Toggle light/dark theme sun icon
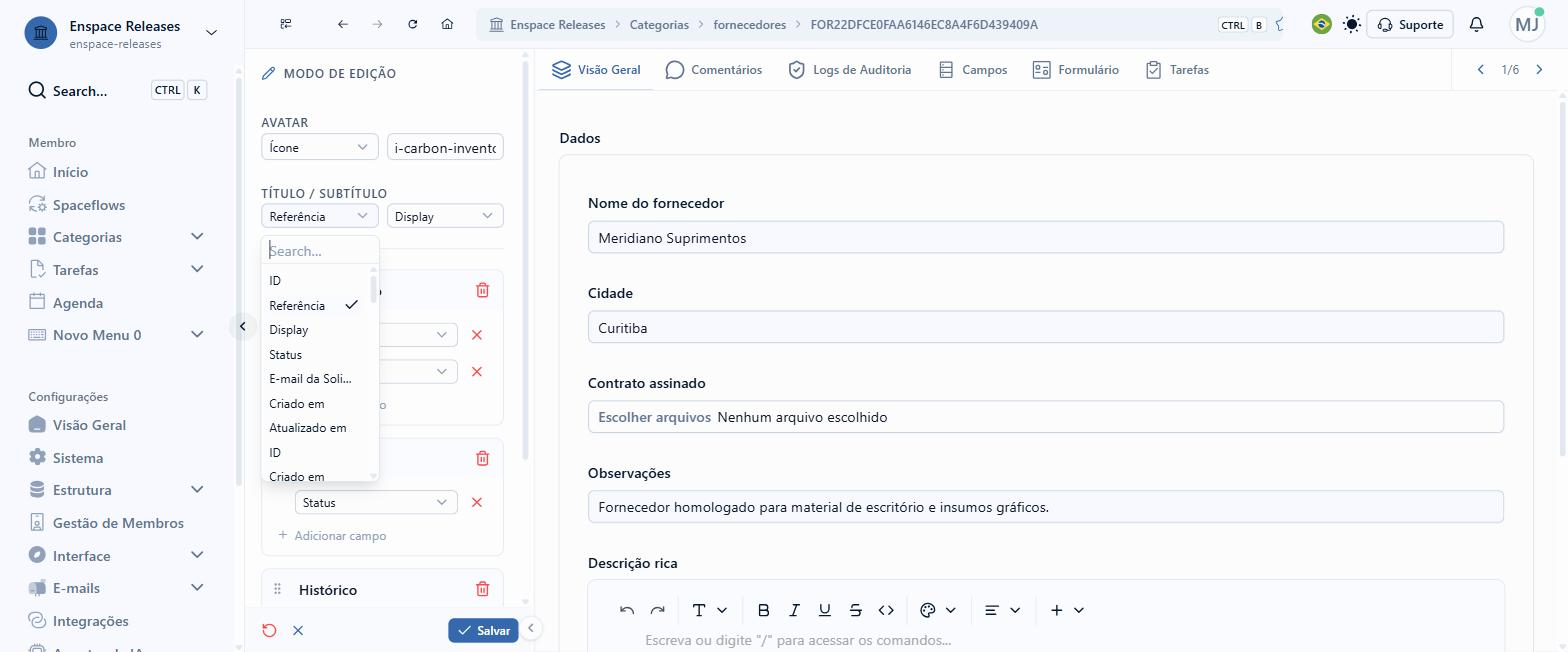 pos(1352,24)
